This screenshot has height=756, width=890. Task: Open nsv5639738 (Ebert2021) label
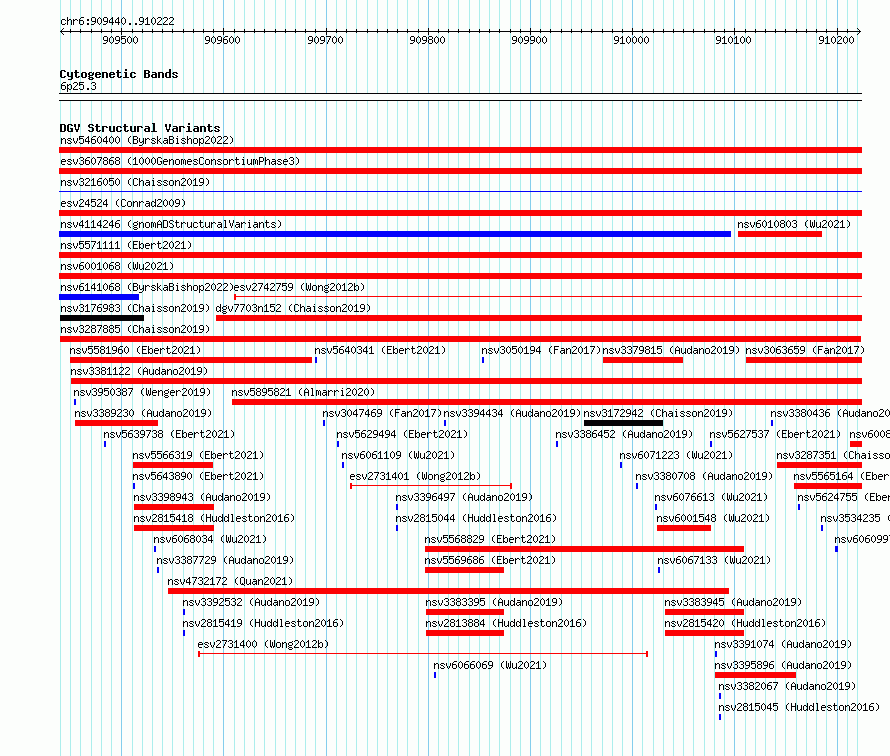coord(169,434)
